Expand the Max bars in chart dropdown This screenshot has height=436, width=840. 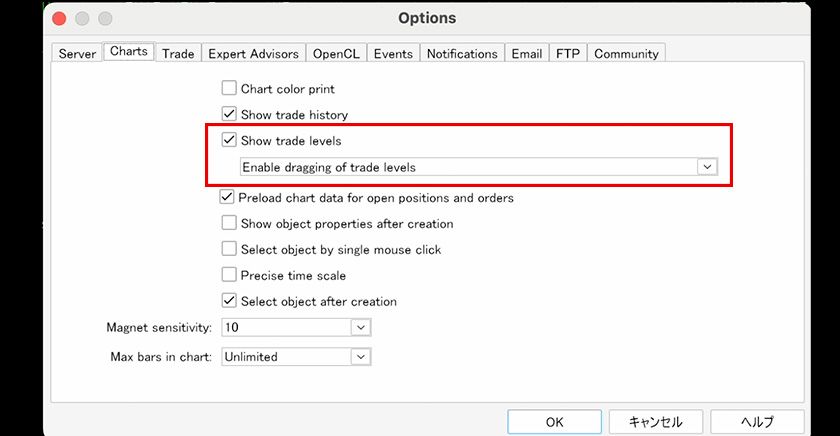[361, 356]
